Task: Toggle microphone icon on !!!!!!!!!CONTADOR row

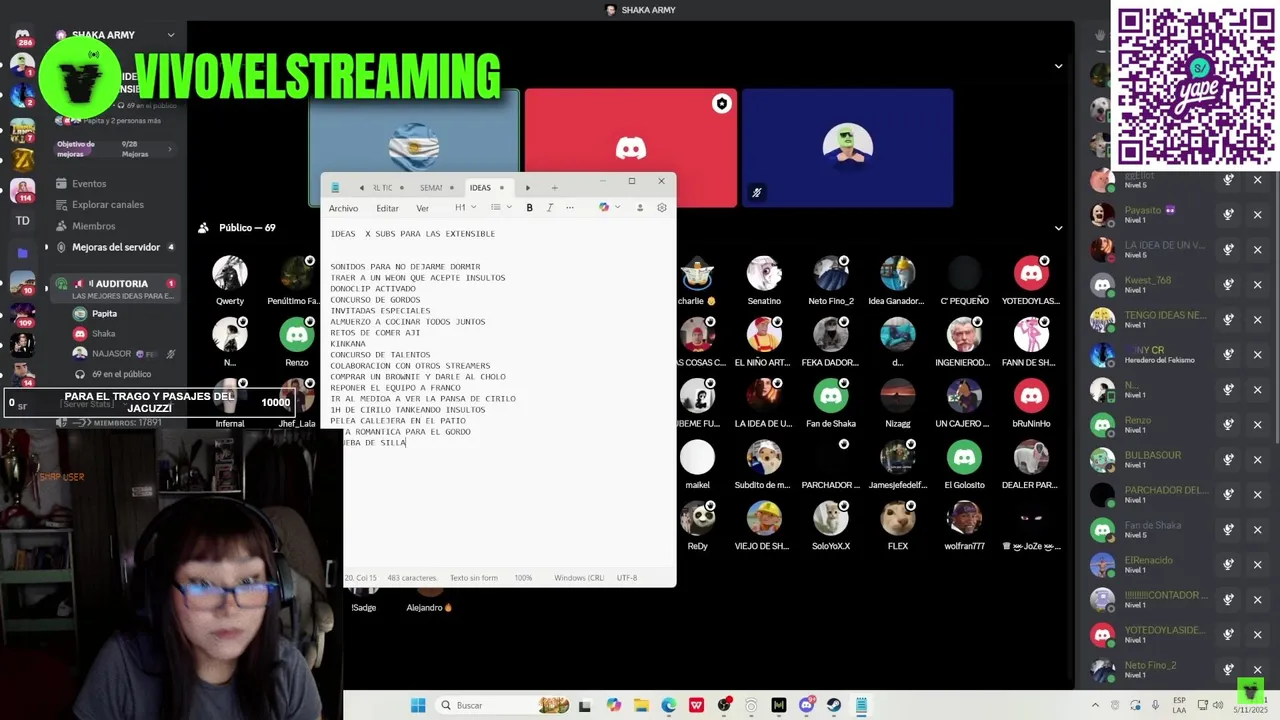Action: [1228, 600]
